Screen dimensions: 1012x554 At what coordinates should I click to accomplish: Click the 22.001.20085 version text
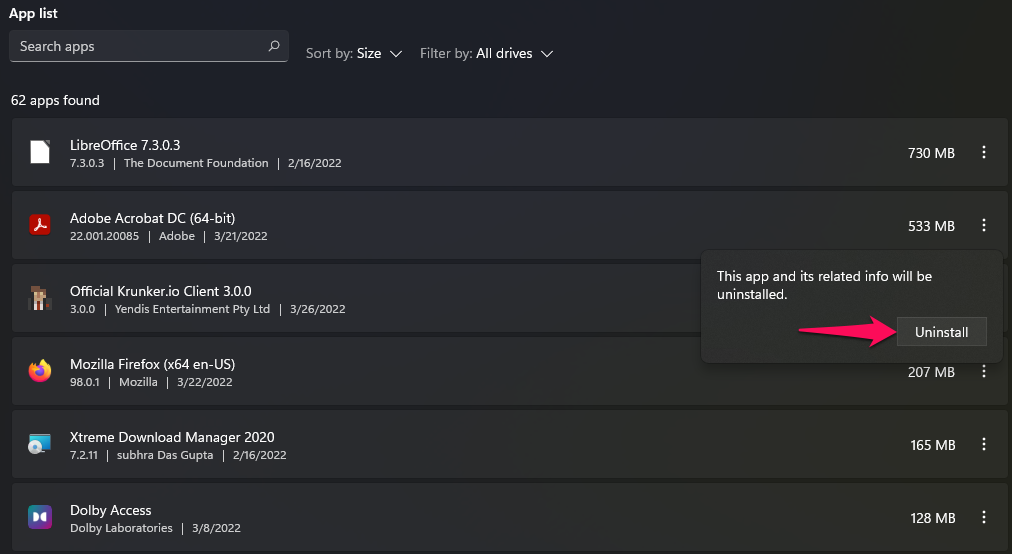(x=104, y=236)
